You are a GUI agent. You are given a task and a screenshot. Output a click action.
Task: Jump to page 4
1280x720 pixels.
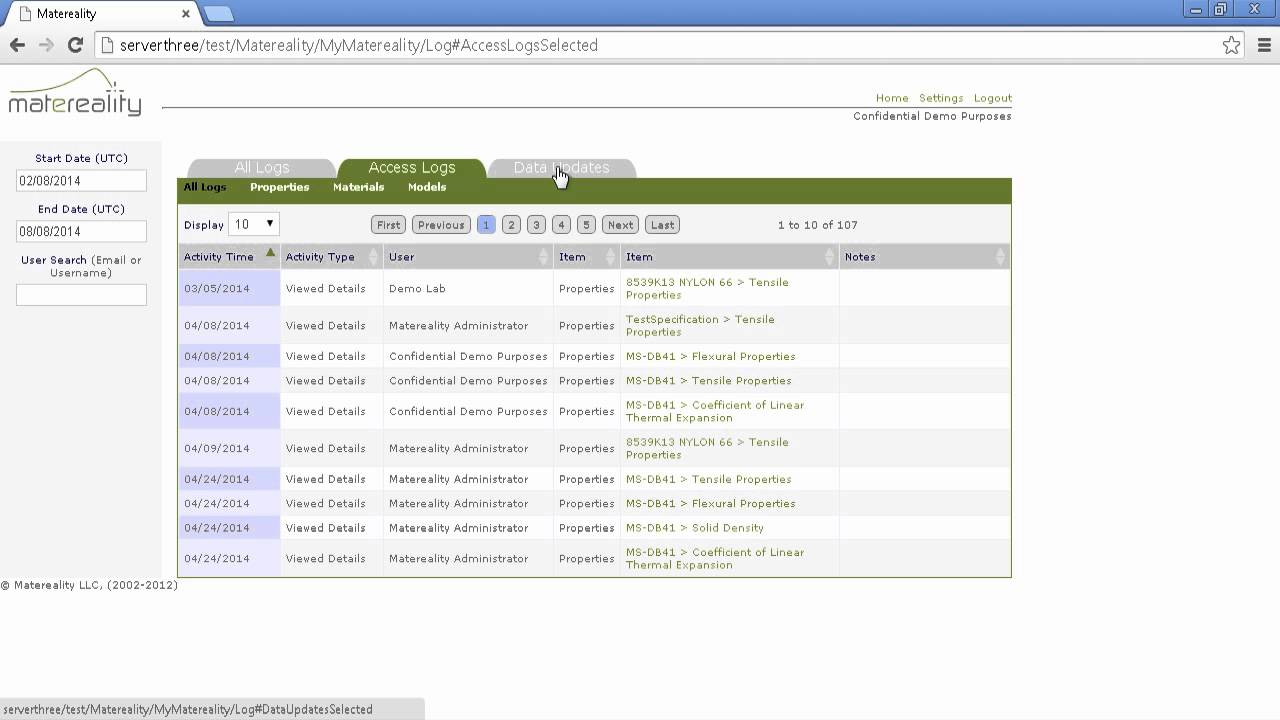[561, 225]
